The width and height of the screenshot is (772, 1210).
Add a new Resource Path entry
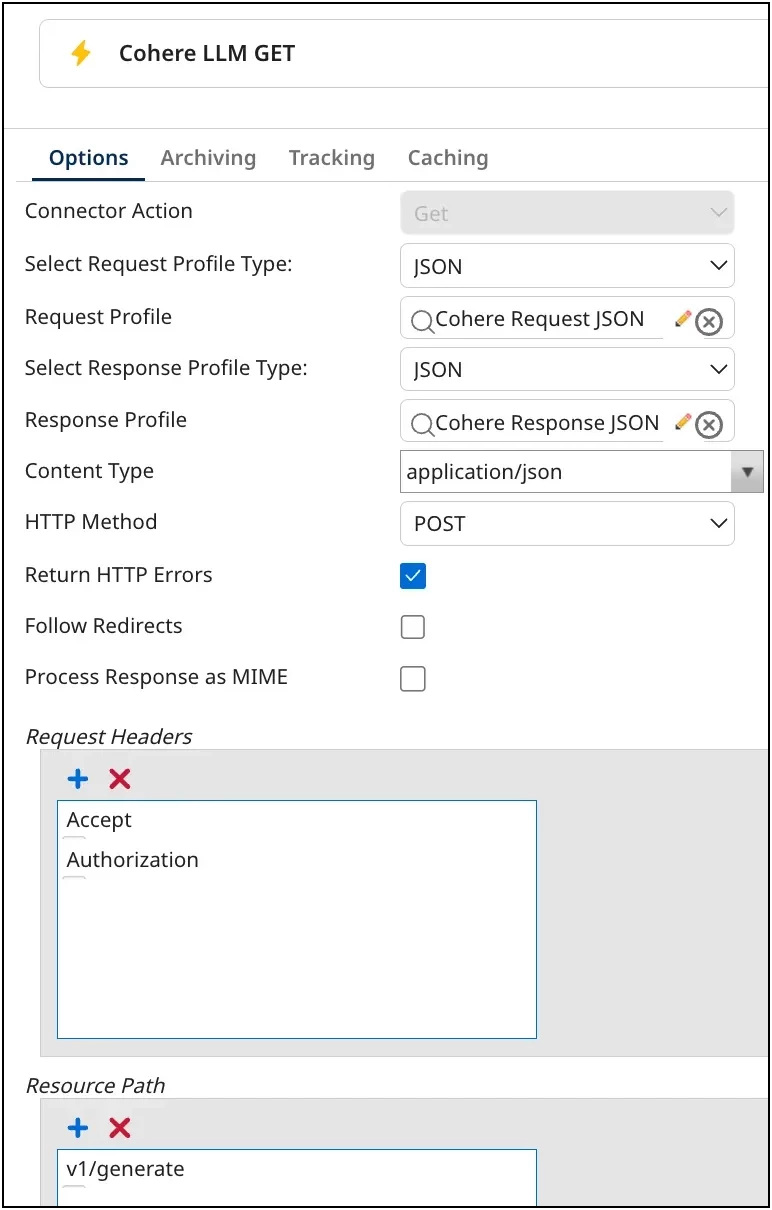point(78,1128)
